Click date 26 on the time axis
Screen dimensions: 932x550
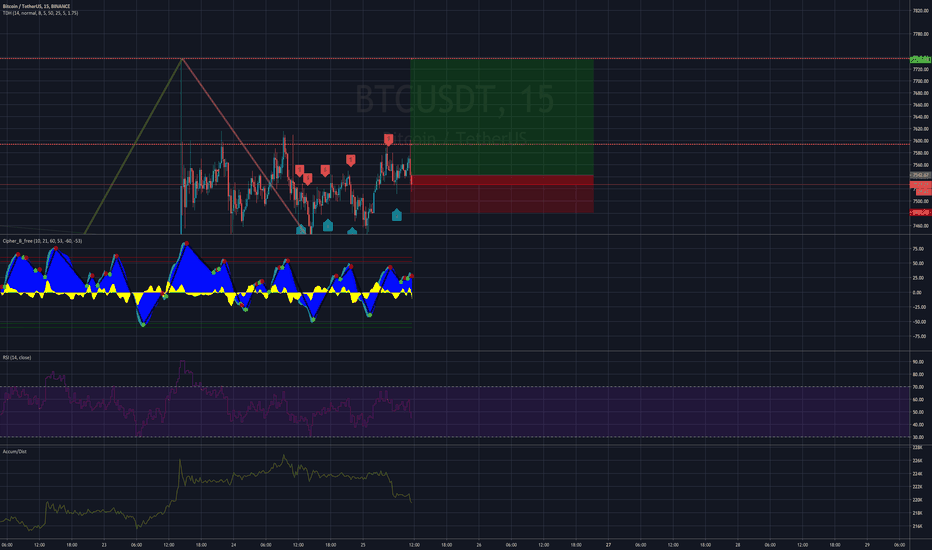point(479,545)
